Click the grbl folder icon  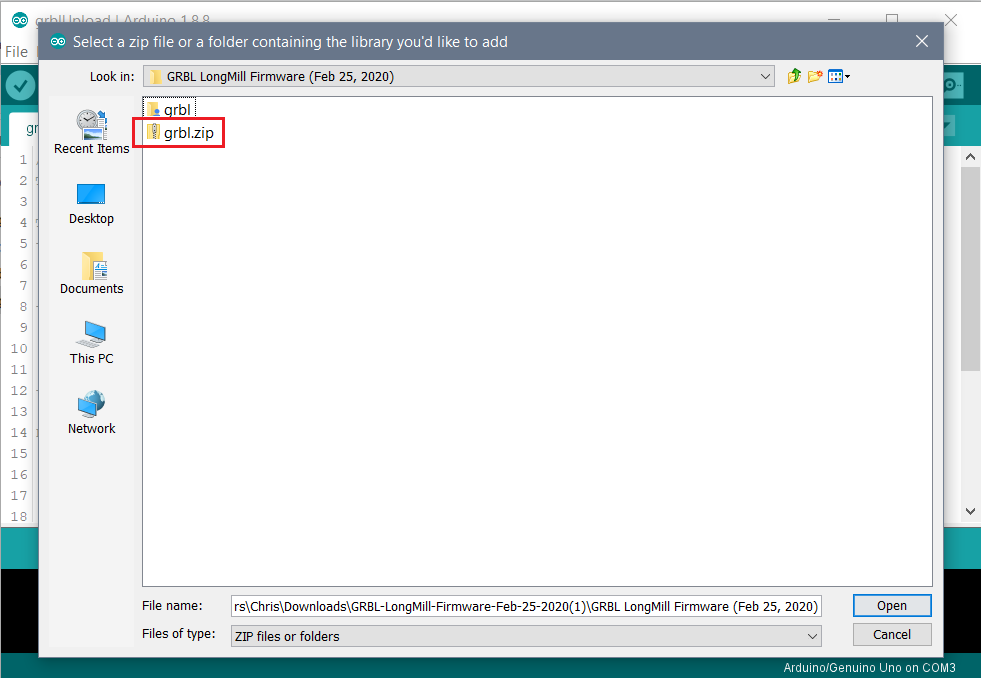tap(153, 110)
